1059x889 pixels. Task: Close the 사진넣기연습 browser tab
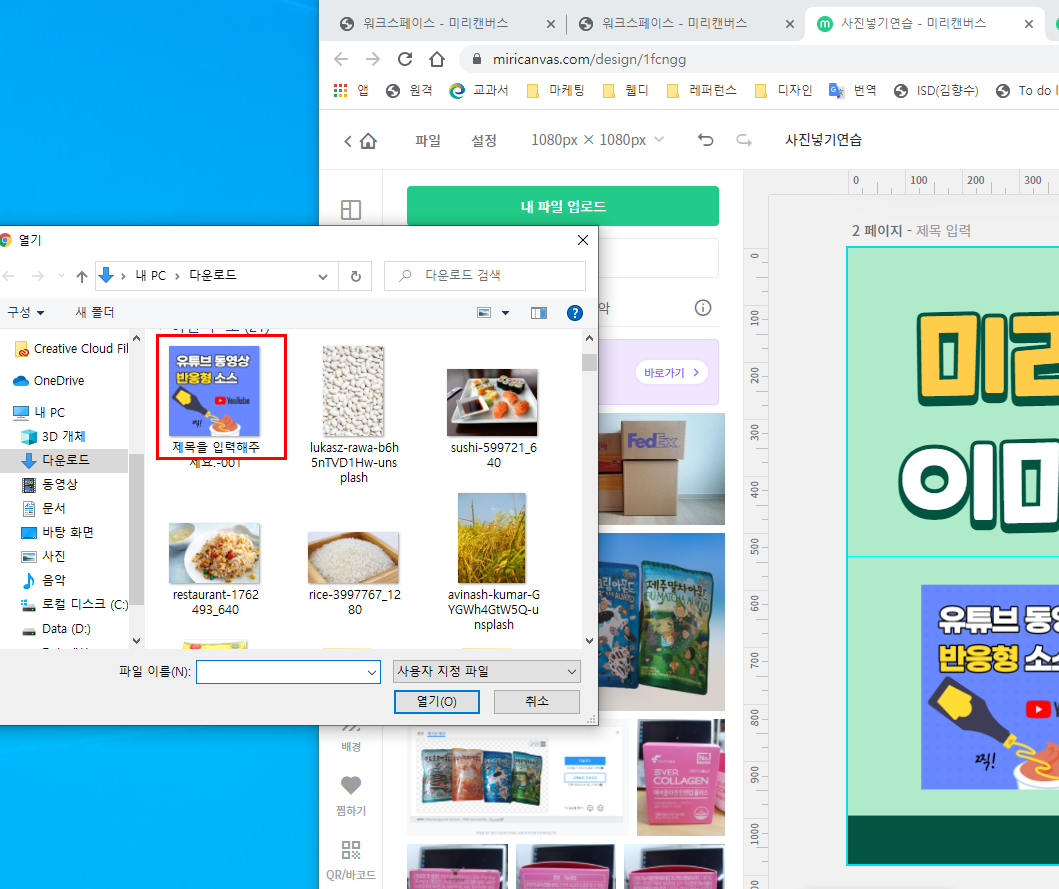1029,24
